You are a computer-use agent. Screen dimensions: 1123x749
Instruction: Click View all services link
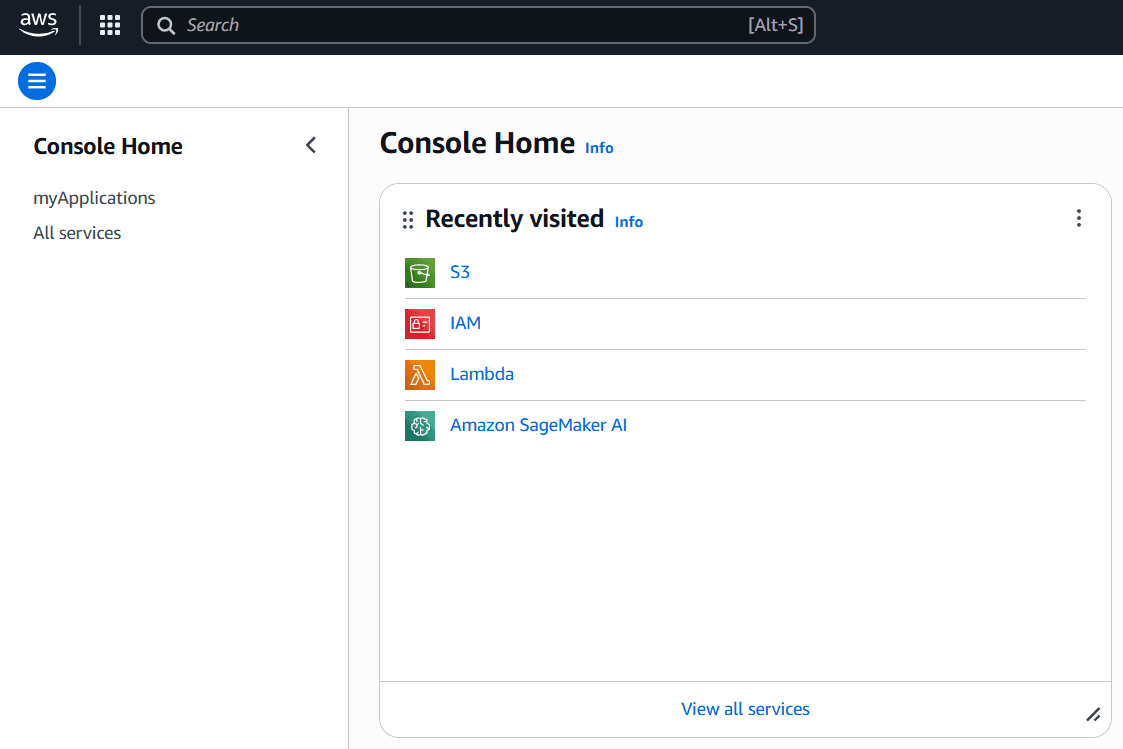click(745, 709)
